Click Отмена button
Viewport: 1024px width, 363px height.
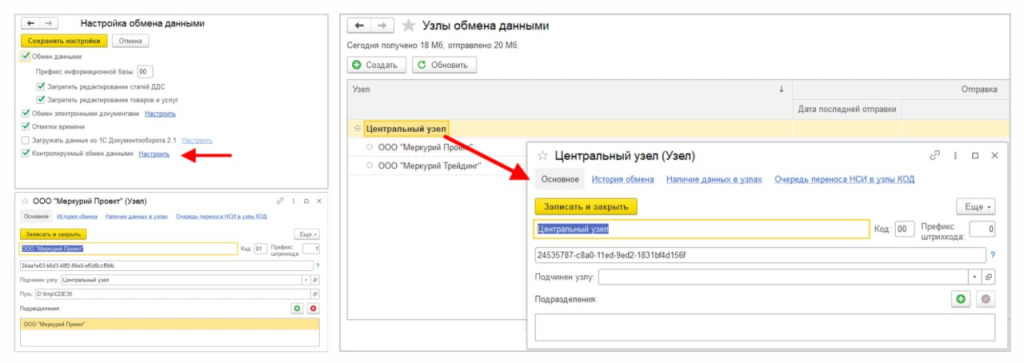pos(131,40)
